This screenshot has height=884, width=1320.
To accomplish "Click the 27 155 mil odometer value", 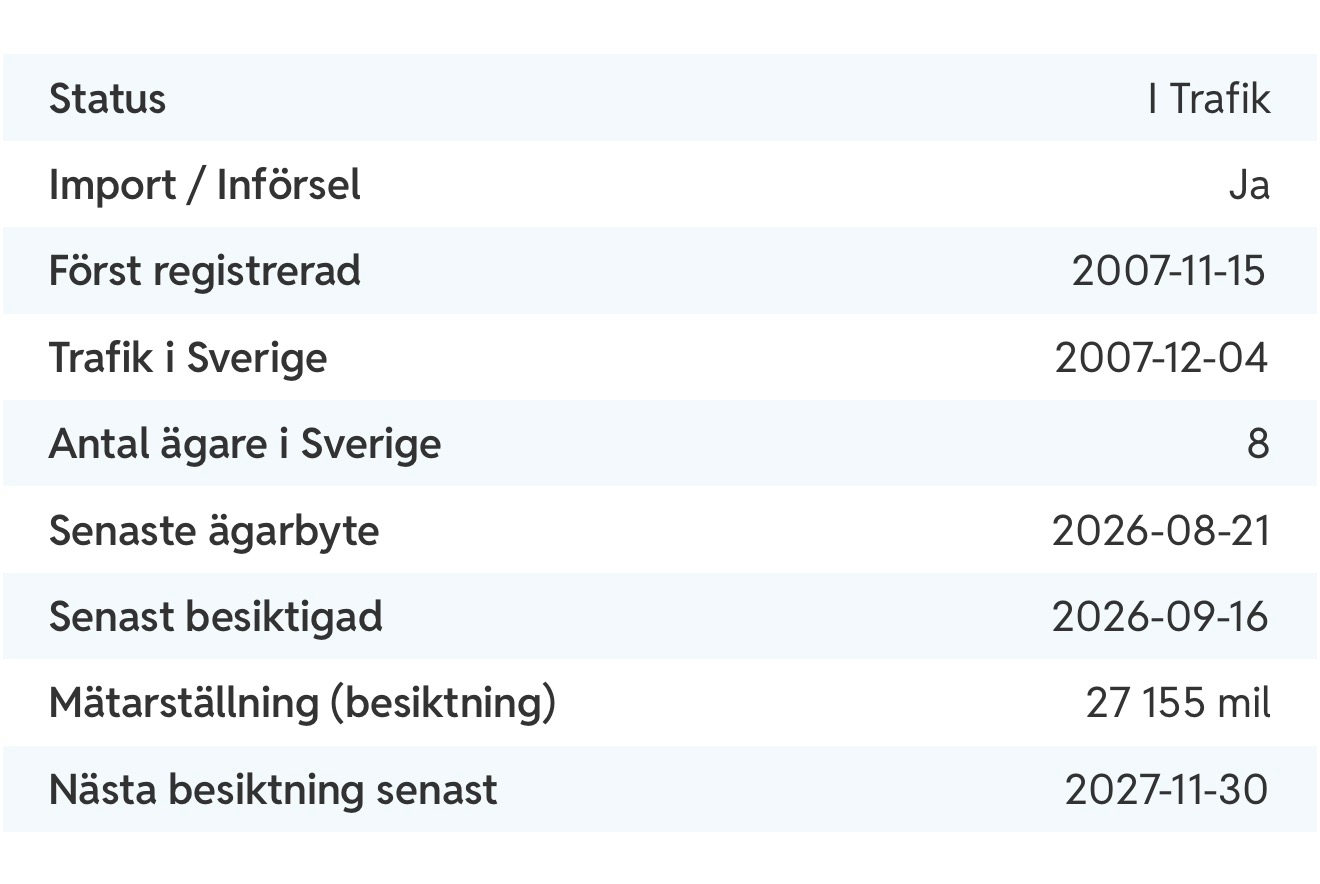I will pos(1179,703).
